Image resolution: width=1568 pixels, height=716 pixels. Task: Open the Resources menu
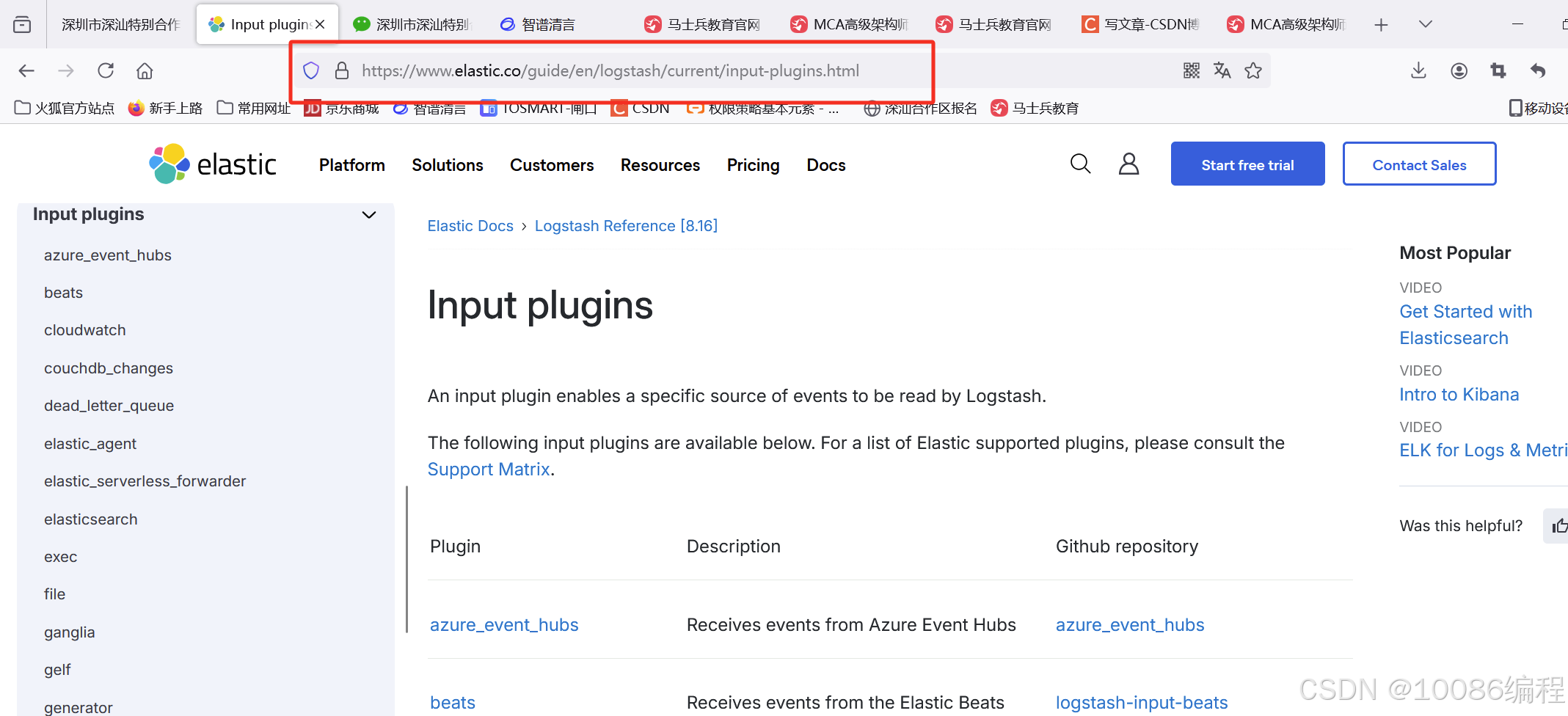click(660, 165)
